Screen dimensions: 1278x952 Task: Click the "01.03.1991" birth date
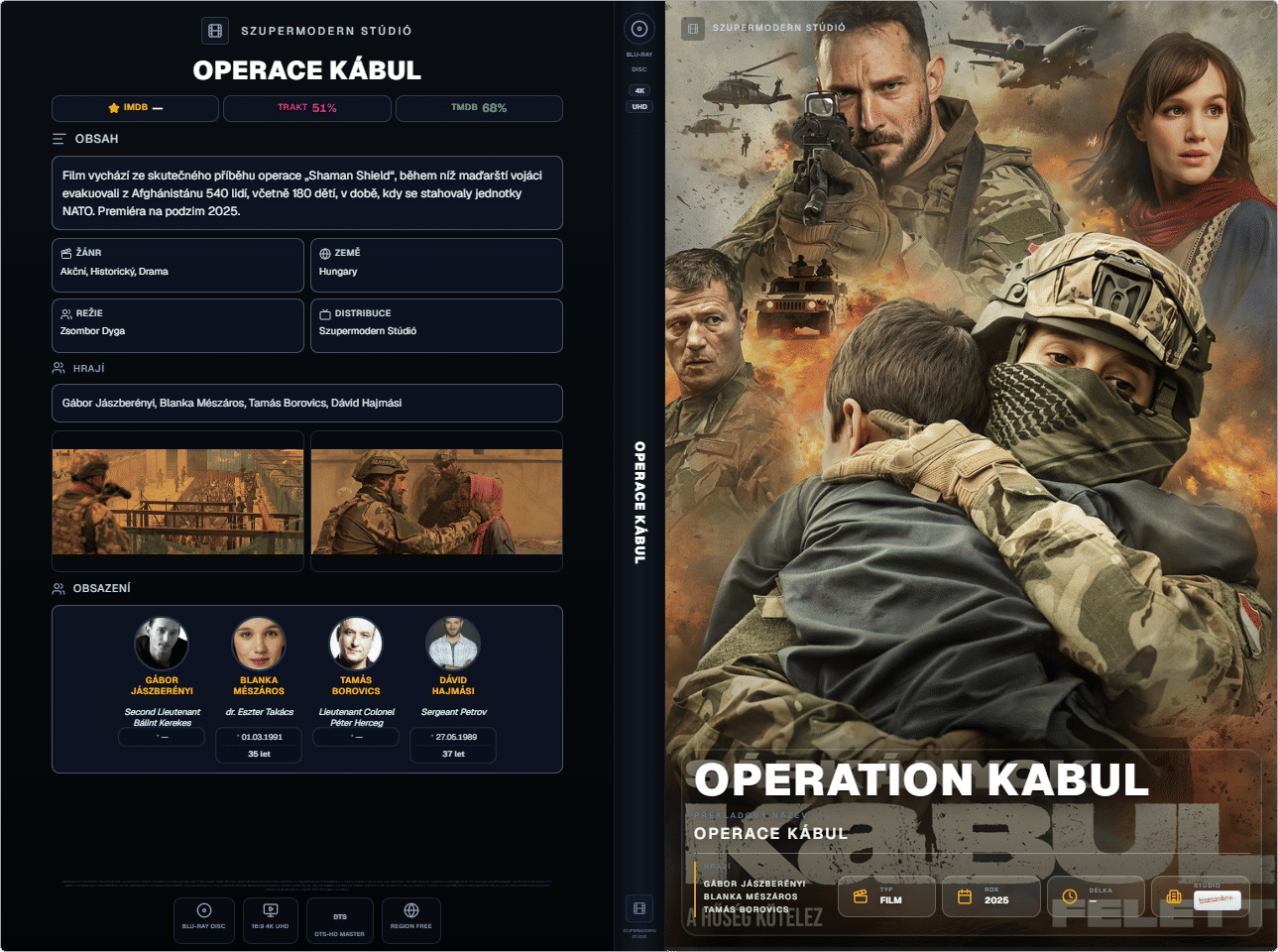coord(262,737)
